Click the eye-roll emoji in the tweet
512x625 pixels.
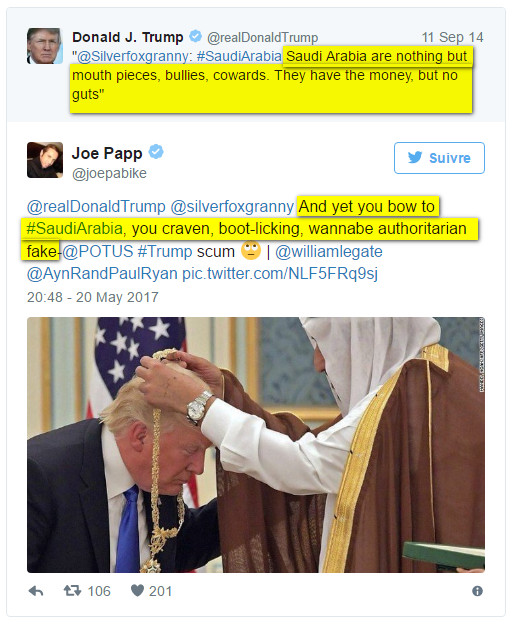251,250
